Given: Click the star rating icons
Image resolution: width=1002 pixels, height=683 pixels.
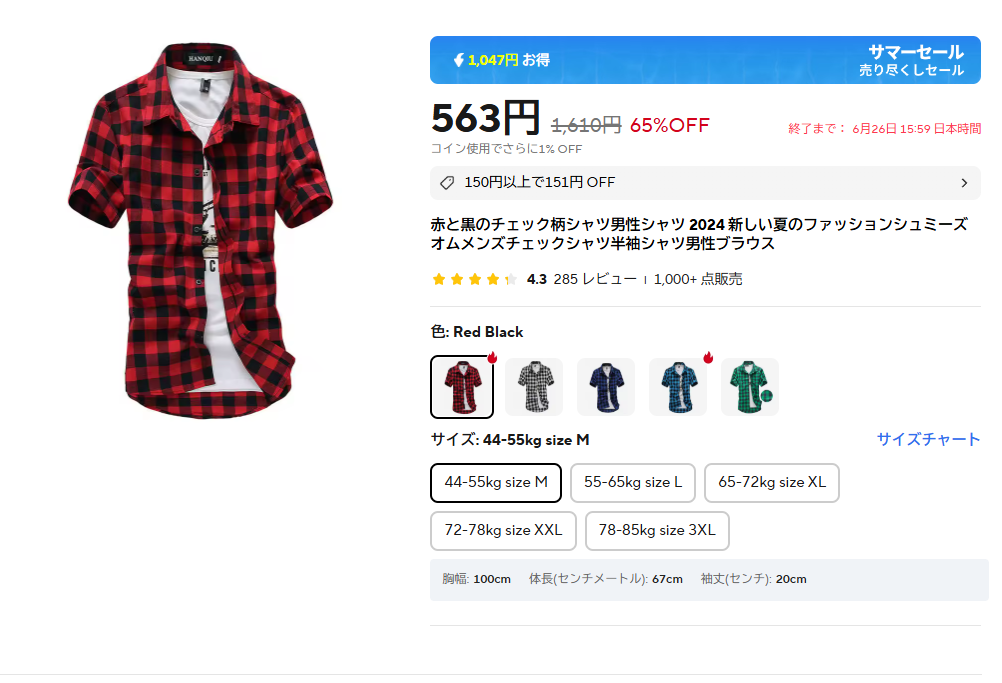Looking at the screenshot, I should [x=474, y=279].
